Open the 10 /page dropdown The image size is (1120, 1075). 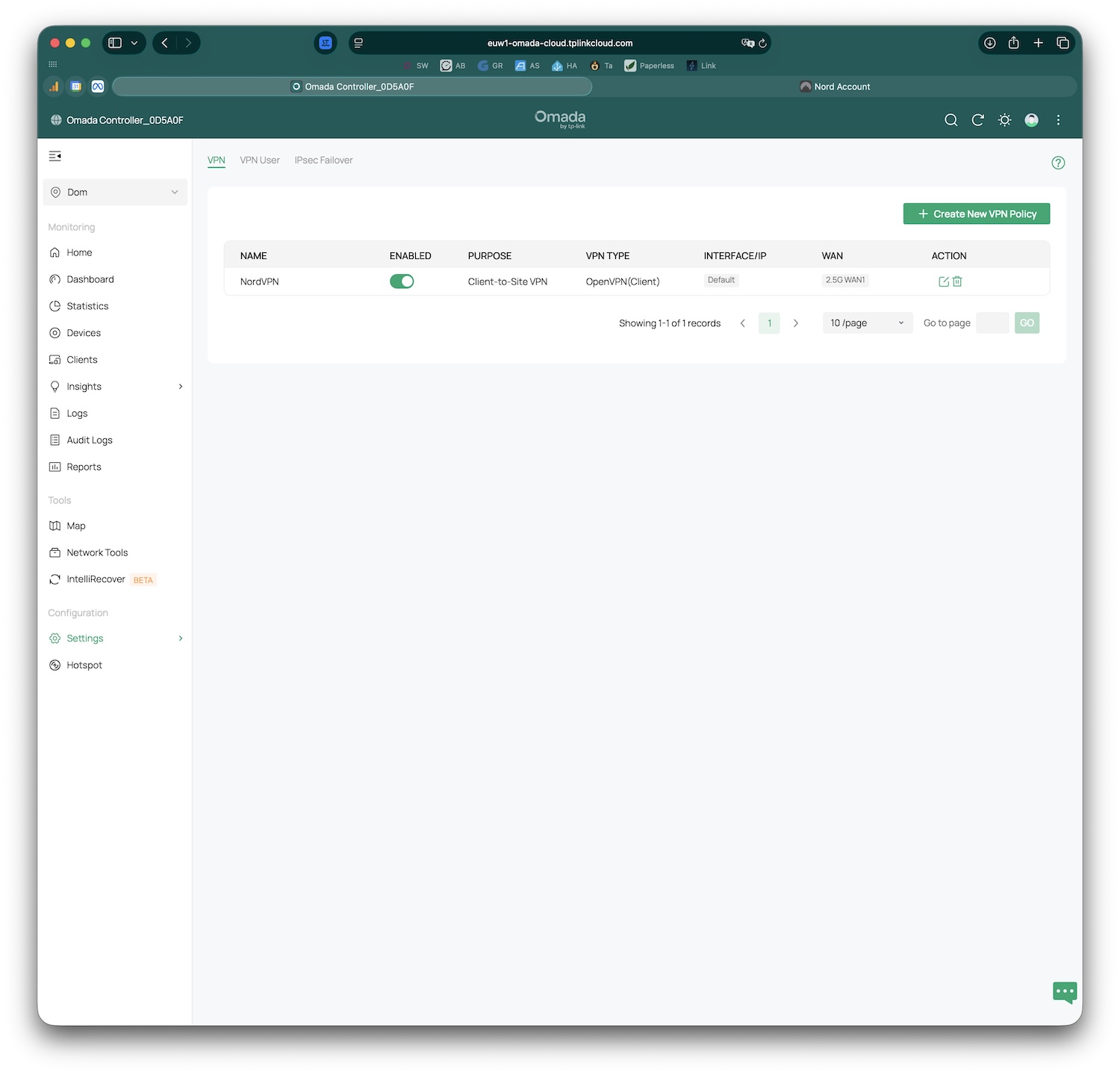pyautogui.click(x=867, y=323)
